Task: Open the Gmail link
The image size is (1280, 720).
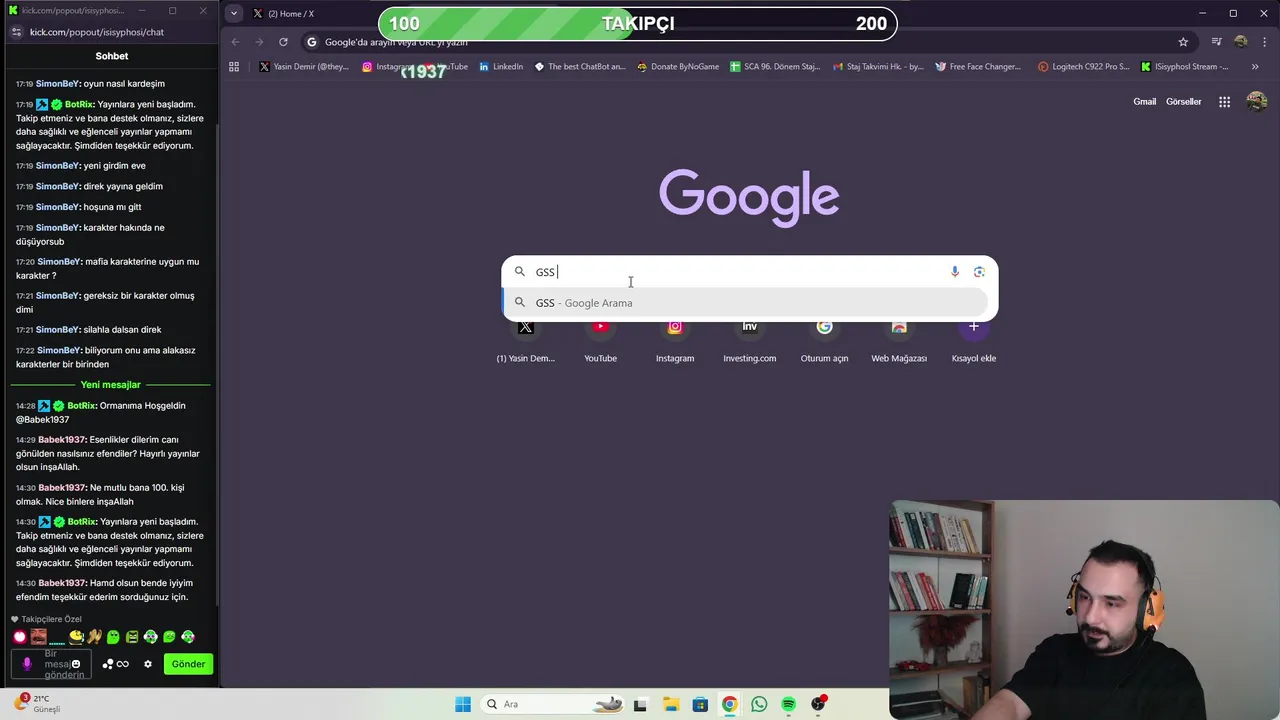Action: point(1144,102)
